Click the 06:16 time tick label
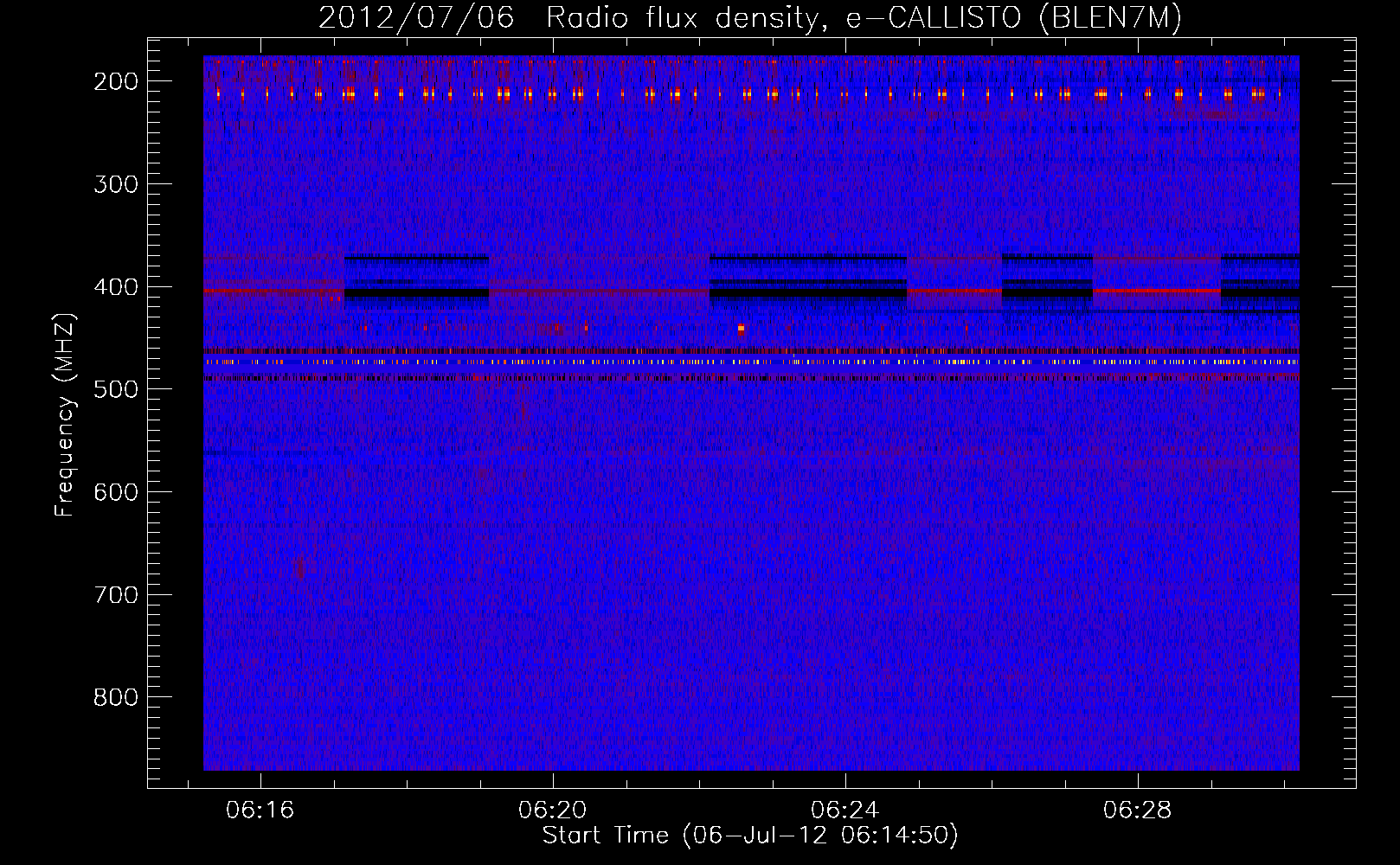This screenshot has height=865, width=1400. click(x=260, y=810)
